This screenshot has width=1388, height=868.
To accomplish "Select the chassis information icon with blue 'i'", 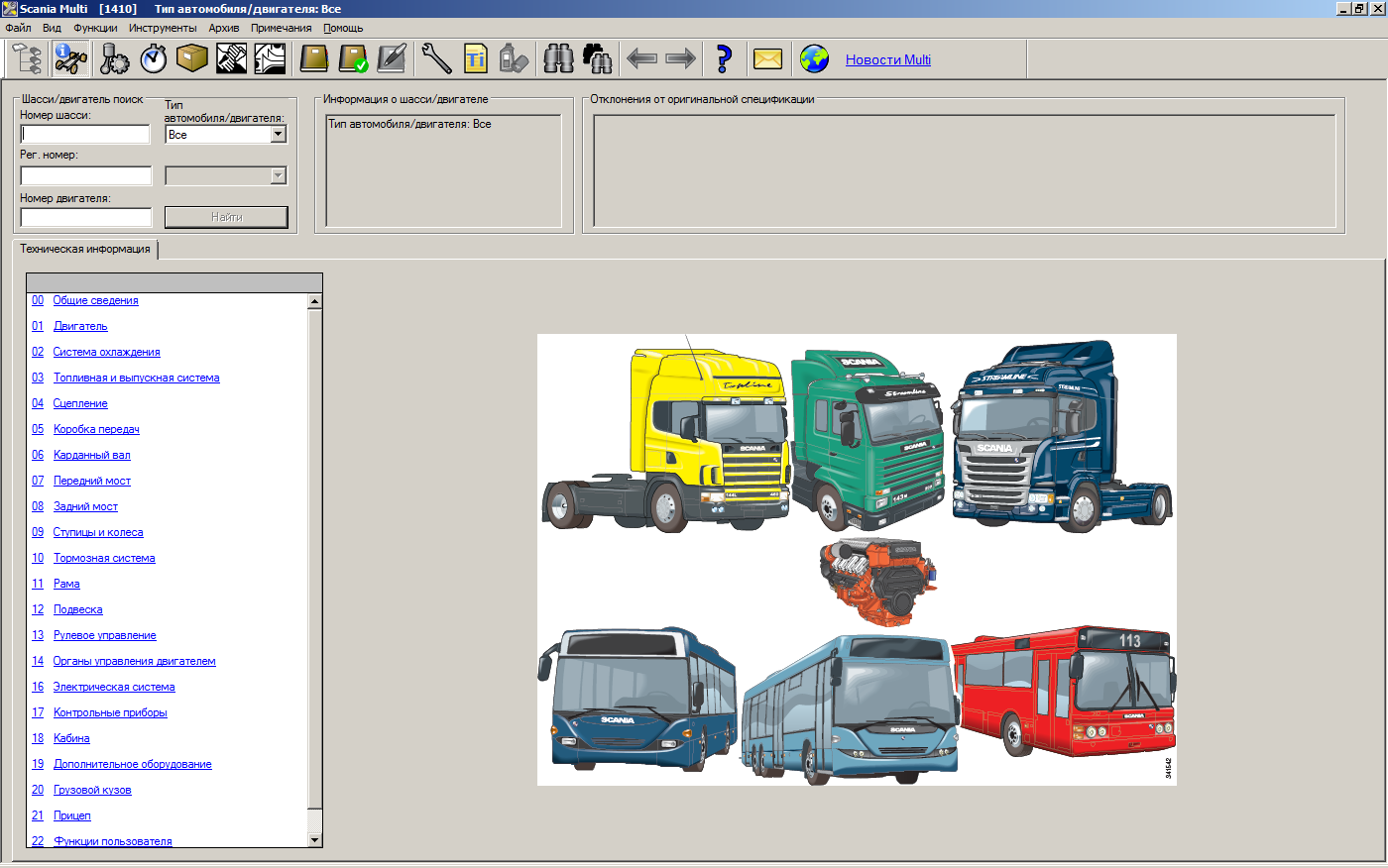I will 71,59.
